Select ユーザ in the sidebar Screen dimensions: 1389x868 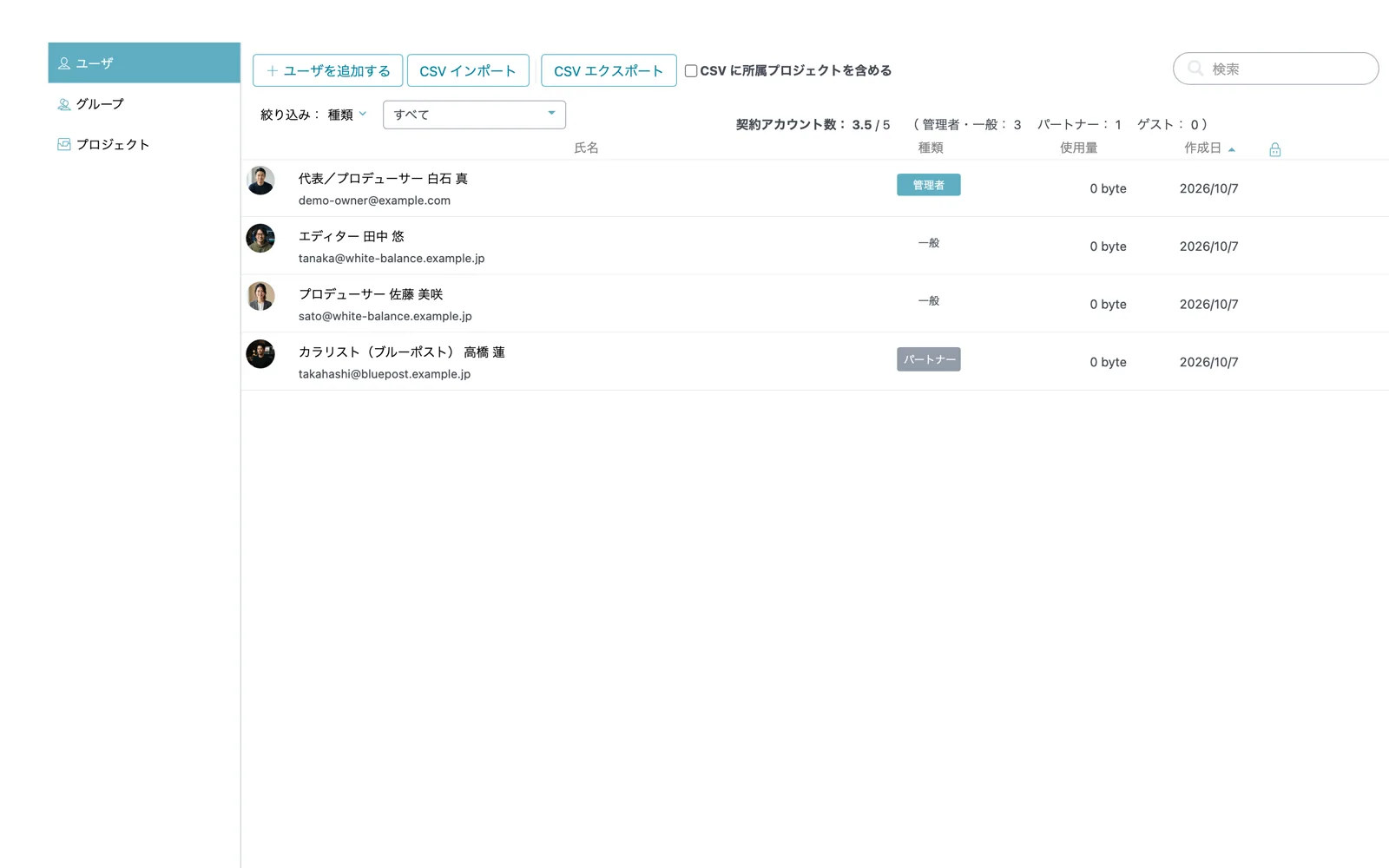click(x=144, y=63)
